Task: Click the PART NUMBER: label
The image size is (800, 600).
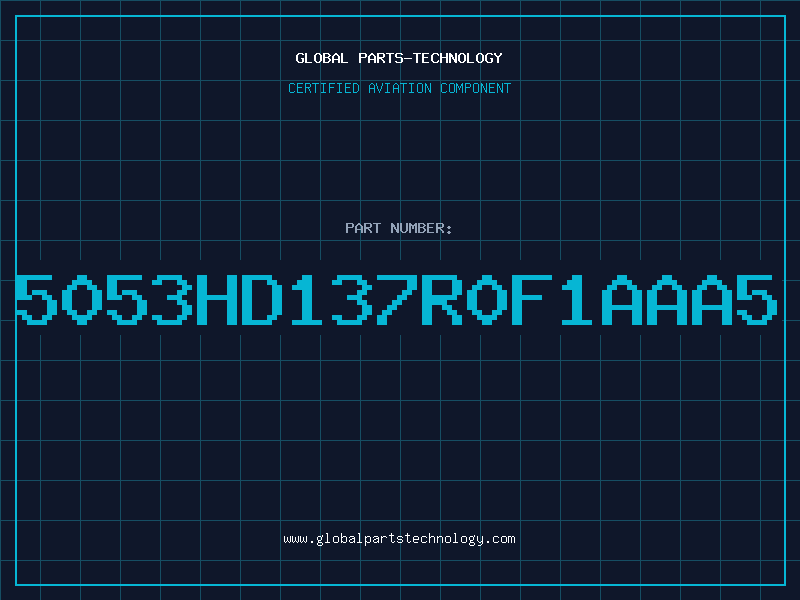Action: (x=398, y=228)
